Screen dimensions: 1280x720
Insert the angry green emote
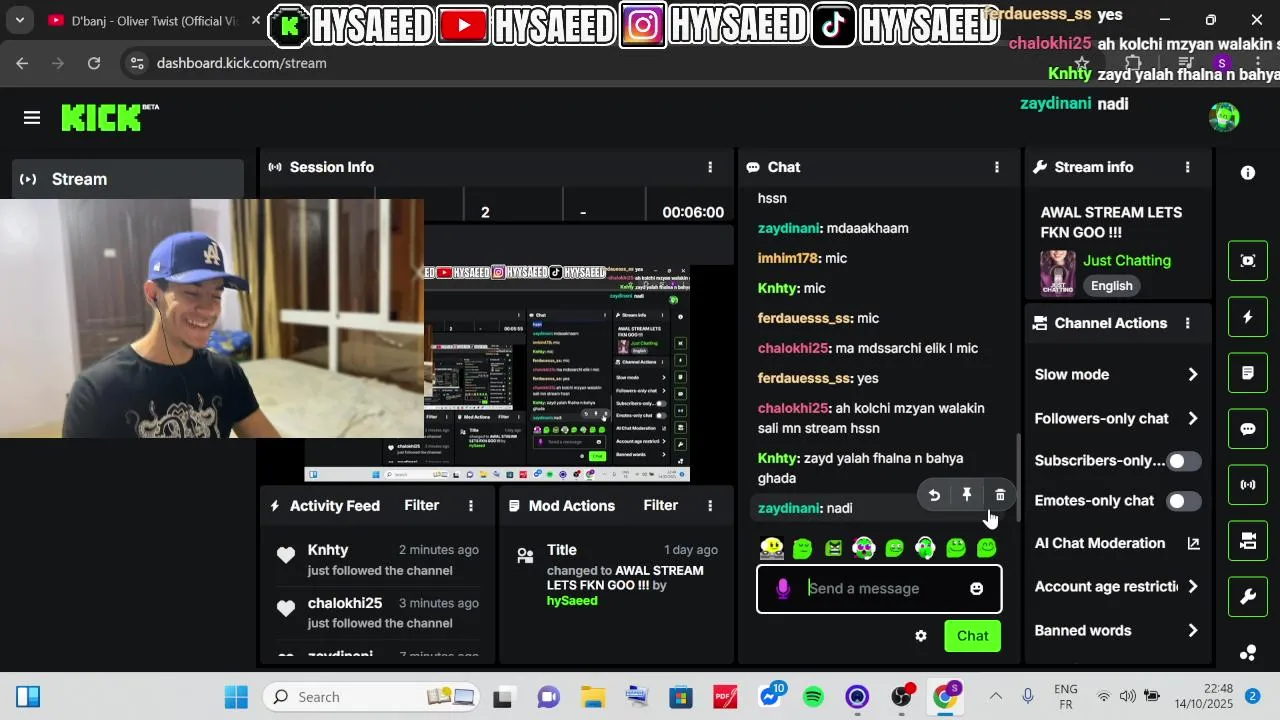pyautogui.click(x=833, y=548)
